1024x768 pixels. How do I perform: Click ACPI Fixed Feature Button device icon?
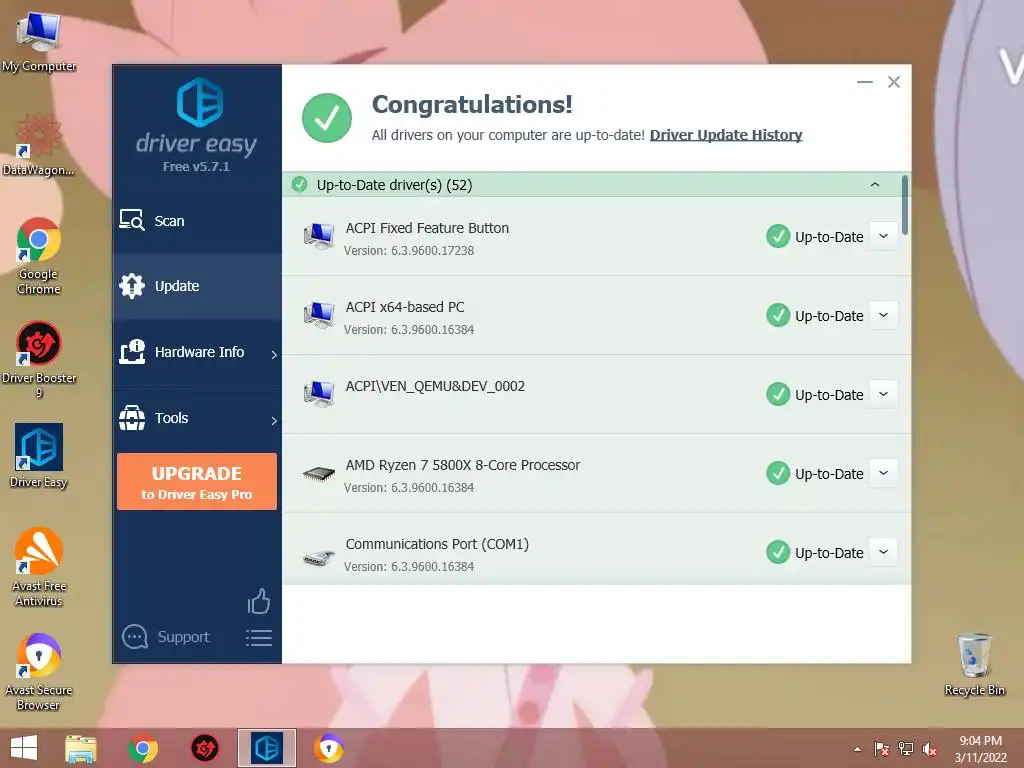tap(319, 236)
